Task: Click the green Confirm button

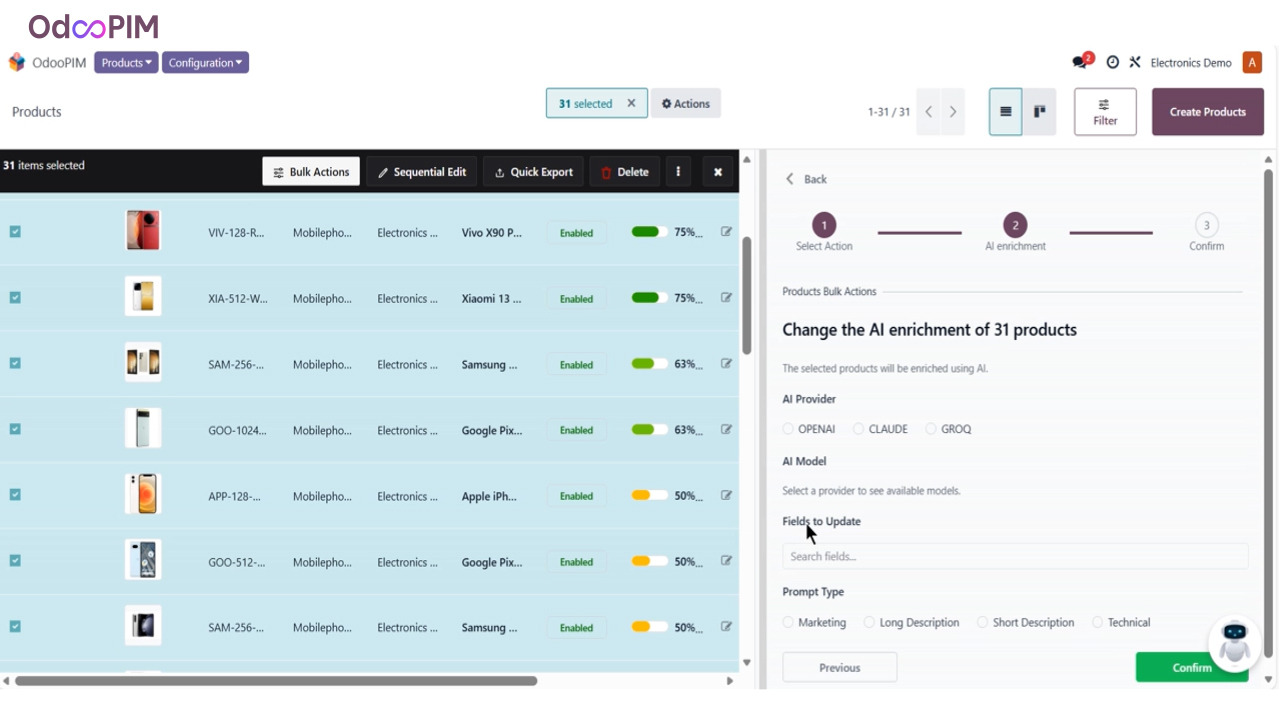Action: (x=1191, y=667)
